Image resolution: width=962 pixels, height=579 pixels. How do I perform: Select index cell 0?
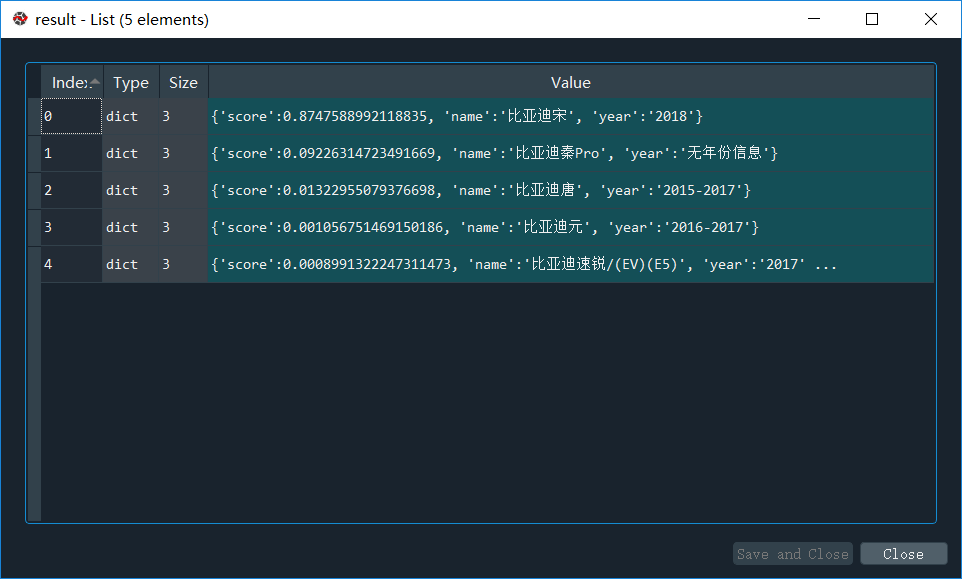click(x=71, y=116)
